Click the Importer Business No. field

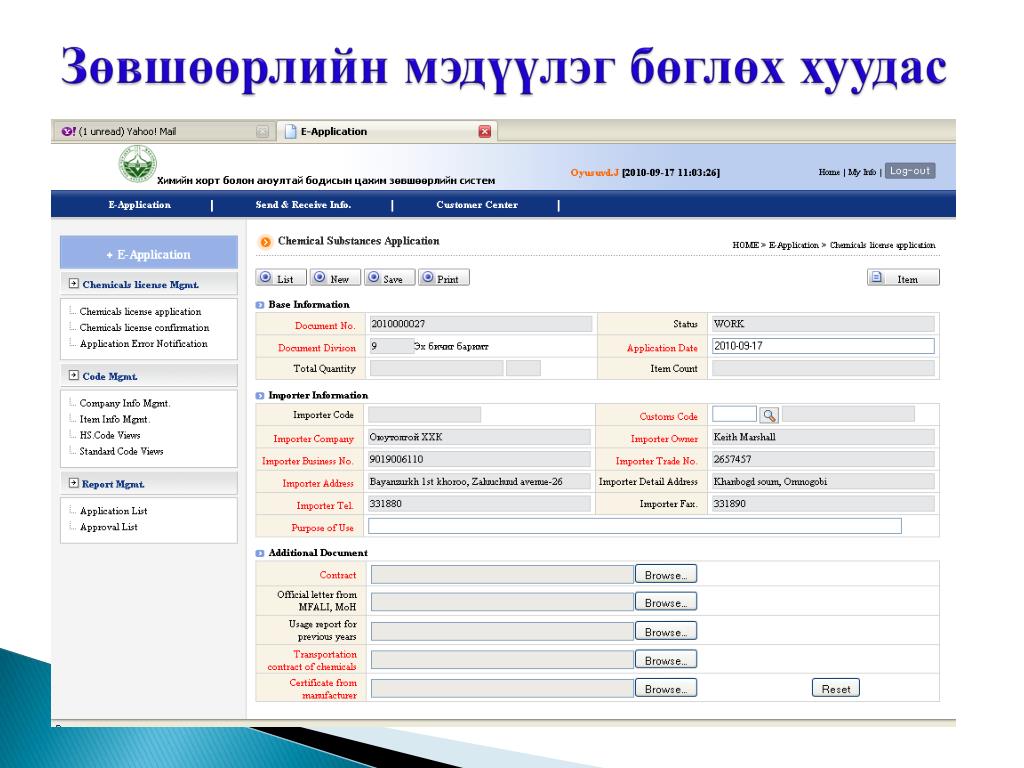tap(479, 460)
